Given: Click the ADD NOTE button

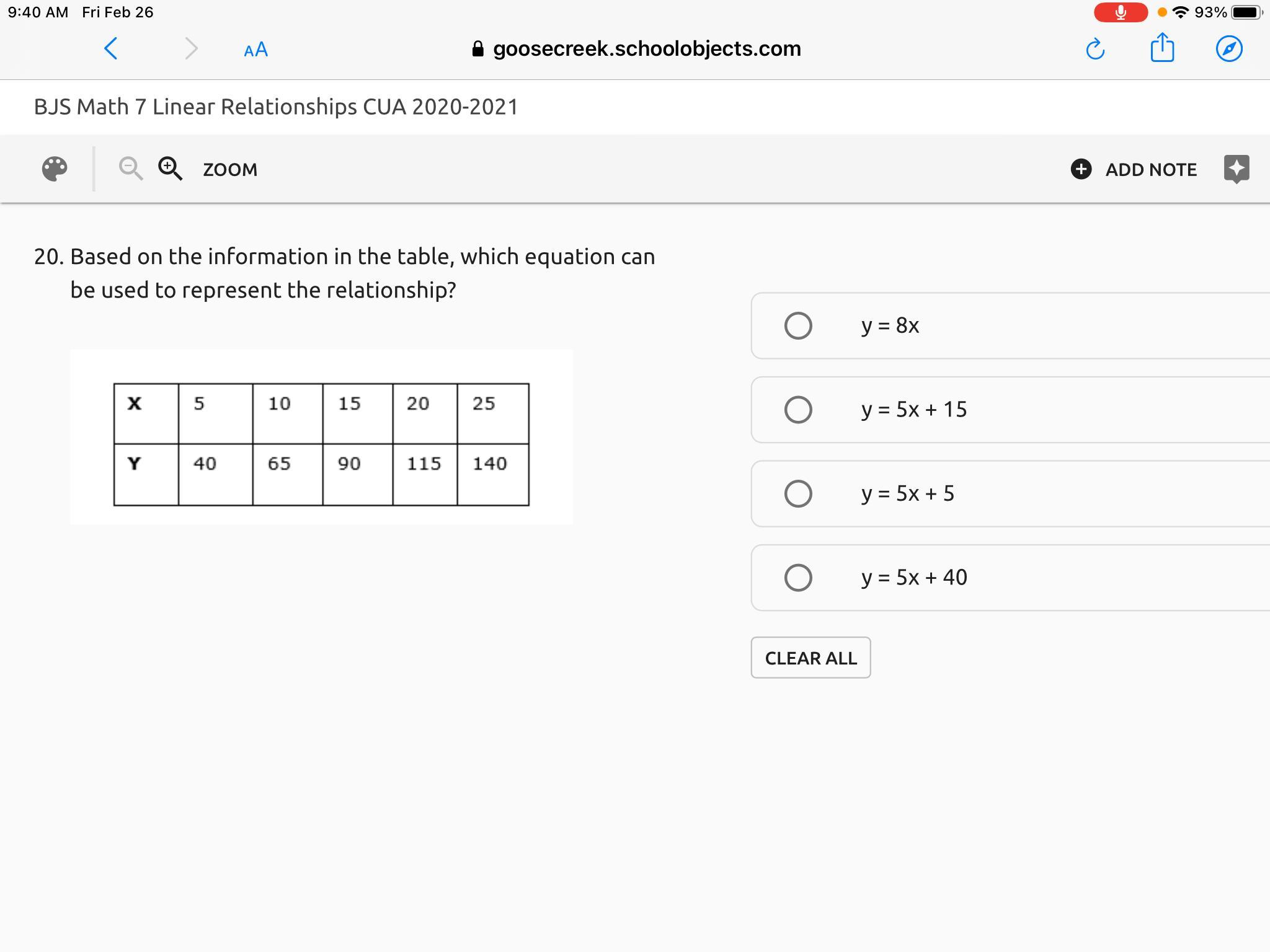Looking at the screenshot, I should coord(1134,169).
